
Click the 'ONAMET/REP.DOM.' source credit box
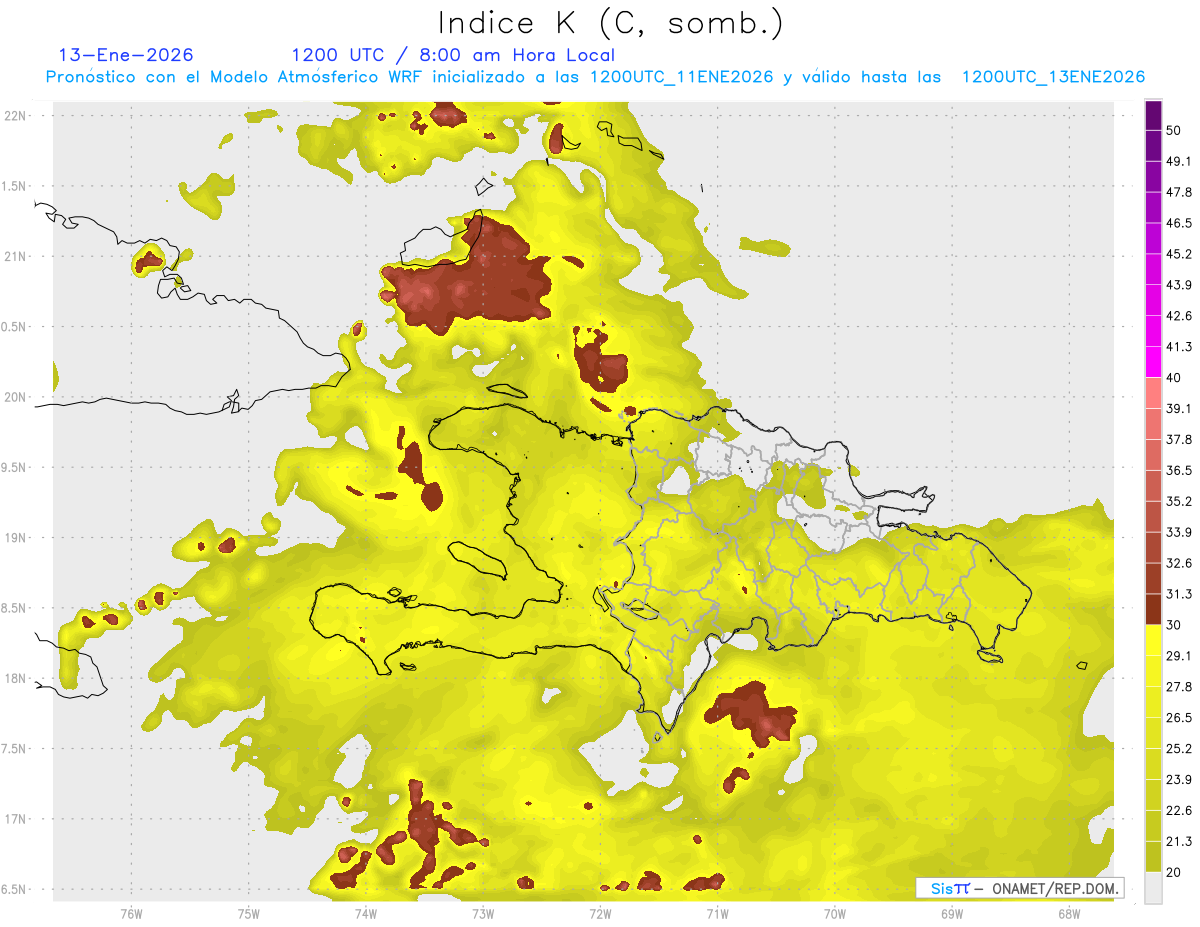1020,888
